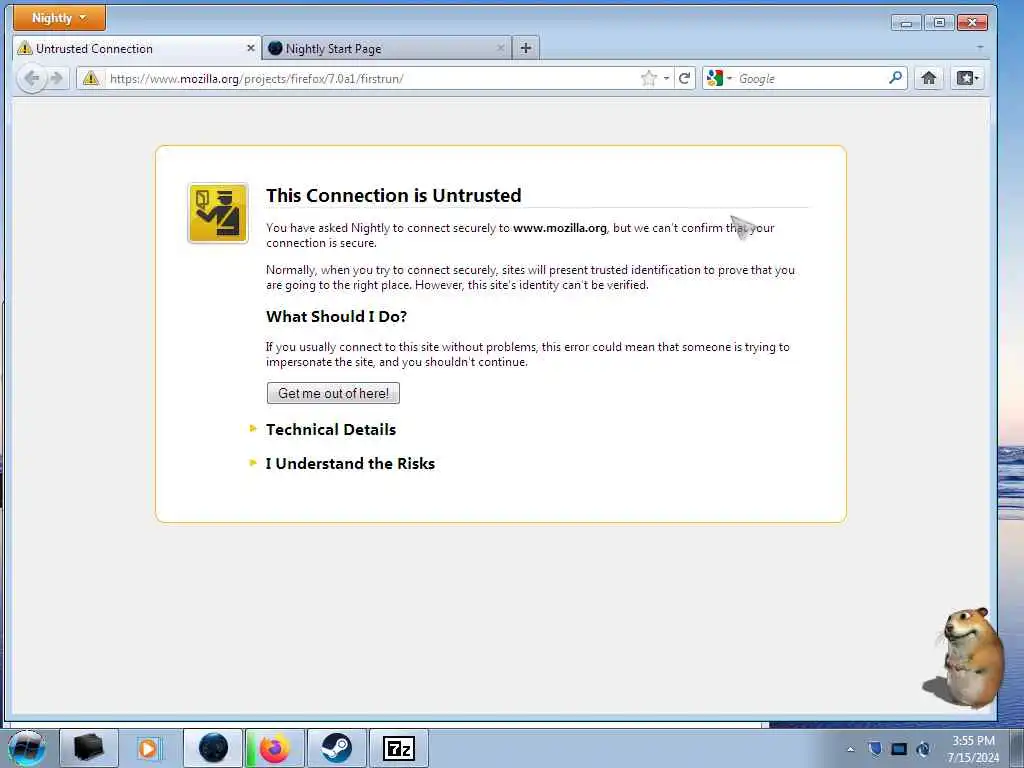Go forward with the forward arrow
This screenshot has width=1024, height=768.
pos(57,78)
